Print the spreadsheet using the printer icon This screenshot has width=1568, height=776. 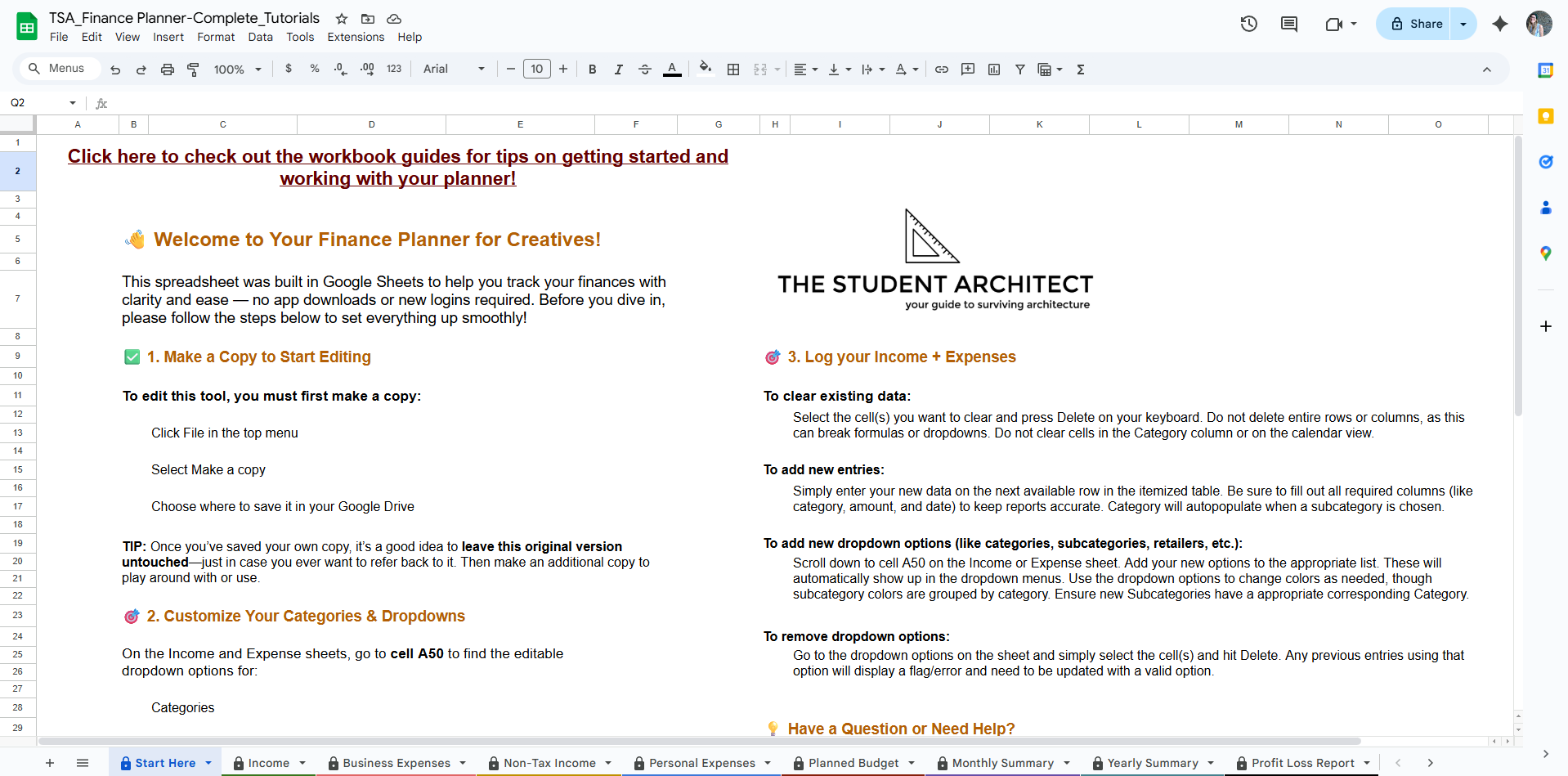point(168,70)
